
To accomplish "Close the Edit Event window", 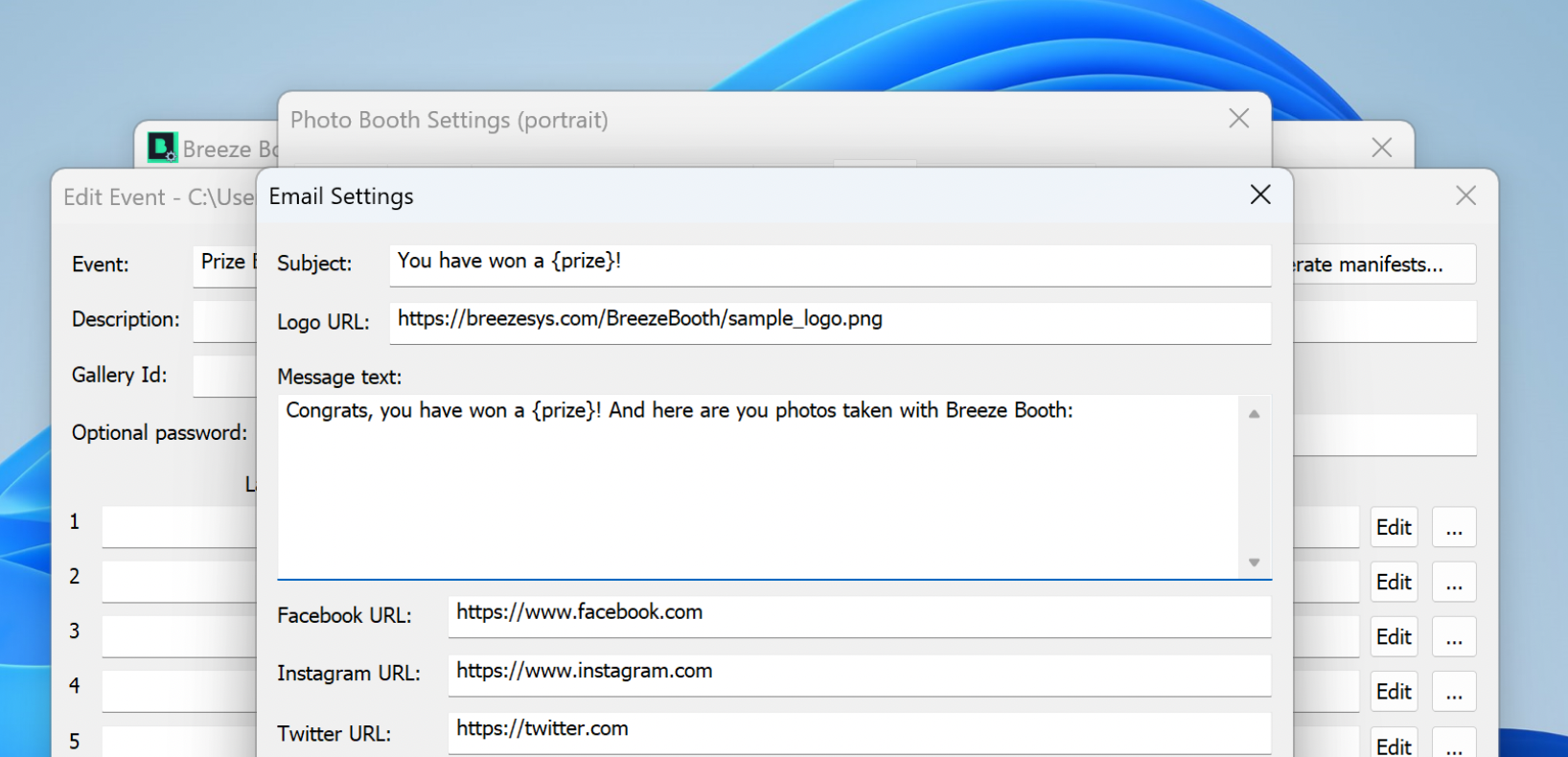I will tap(1464, 196).
